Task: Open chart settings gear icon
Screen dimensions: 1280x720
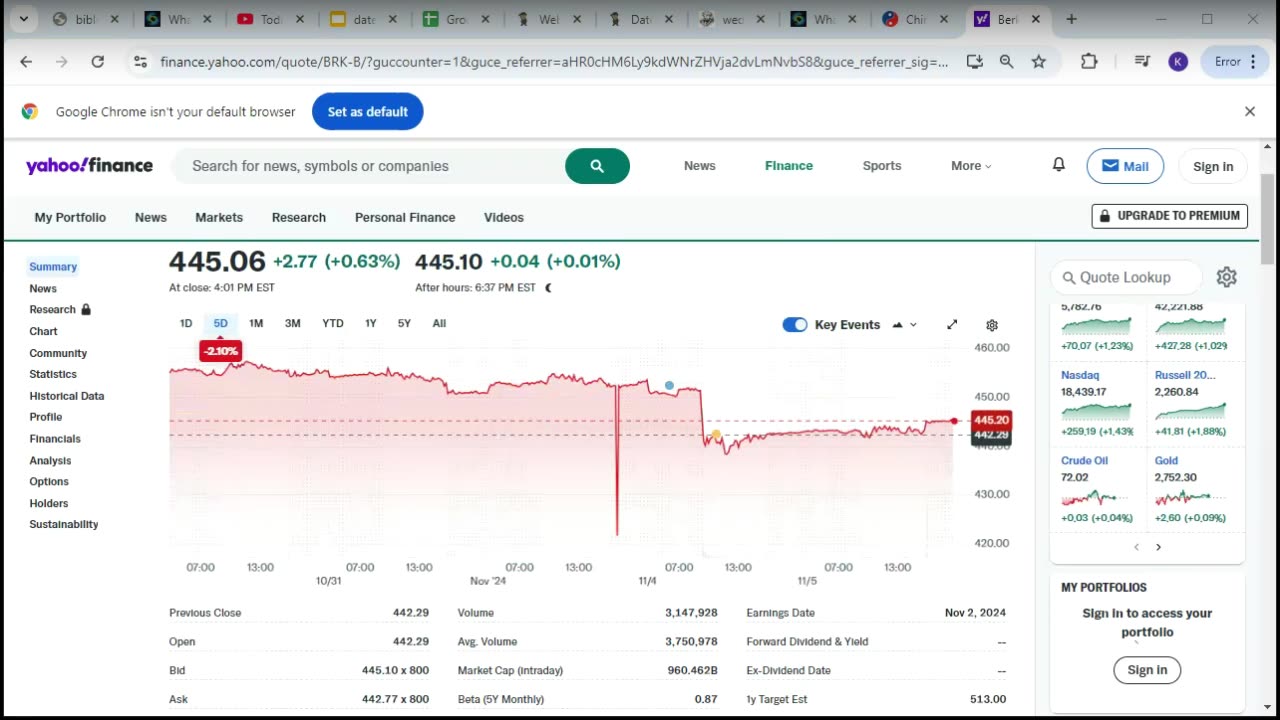Action: coord(992,325)
